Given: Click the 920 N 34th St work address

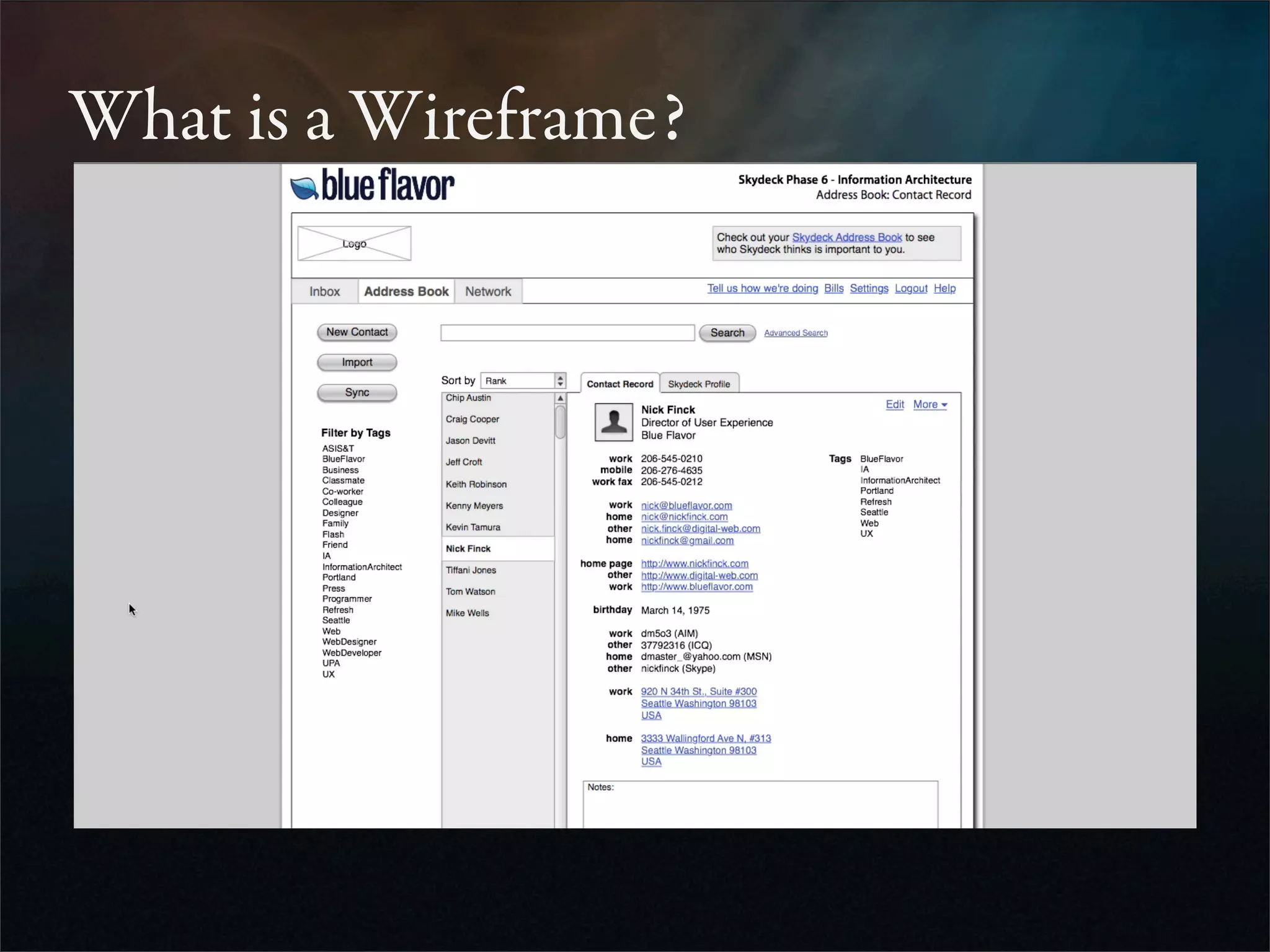Looking at the screenshot, I should [699, 703].
